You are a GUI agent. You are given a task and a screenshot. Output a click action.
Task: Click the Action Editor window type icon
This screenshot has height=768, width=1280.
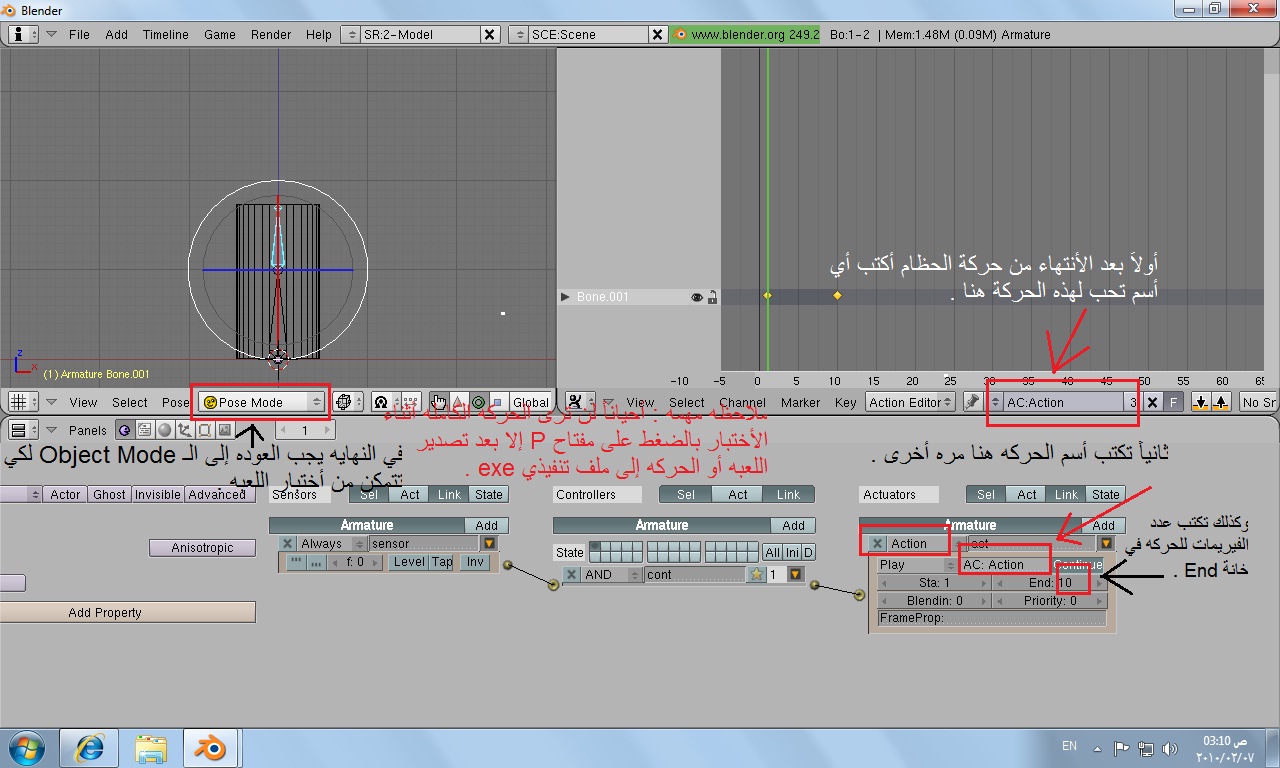579,402
